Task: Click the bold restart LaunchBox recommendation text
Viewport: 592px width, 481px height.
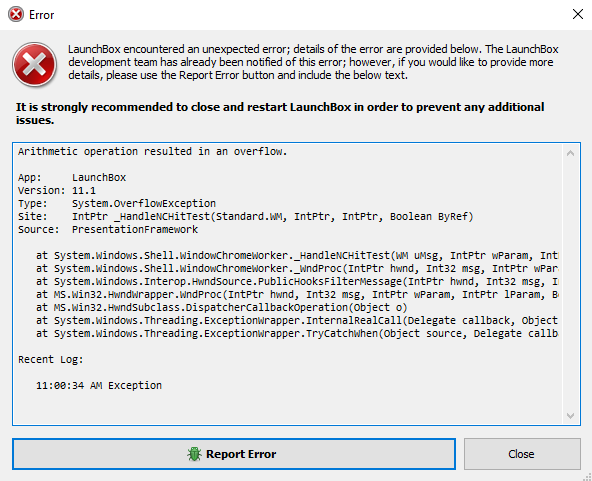Action: 280,113
